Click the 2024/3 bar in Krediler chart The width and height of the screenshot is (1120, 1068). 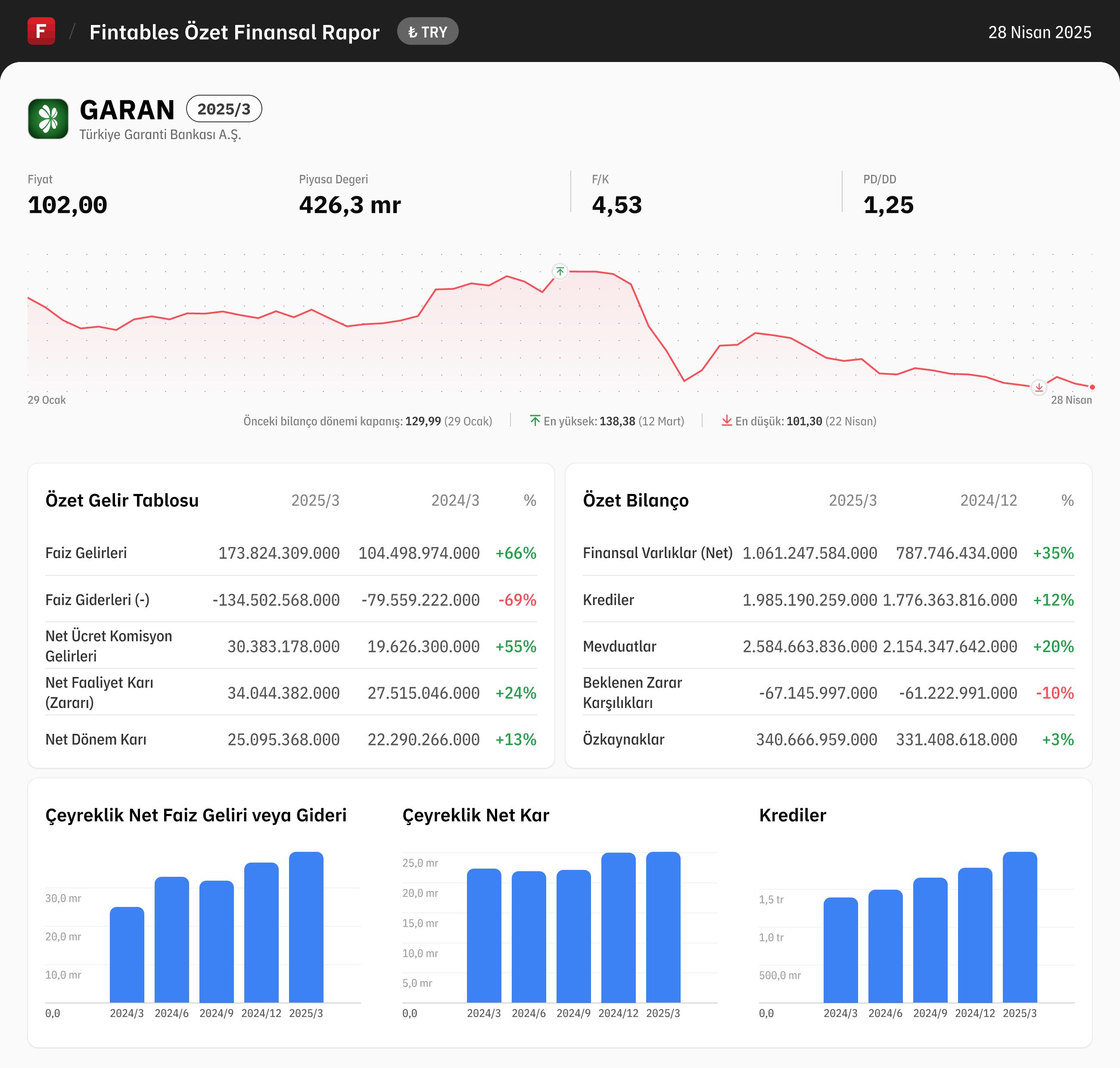tap(840, 950)
